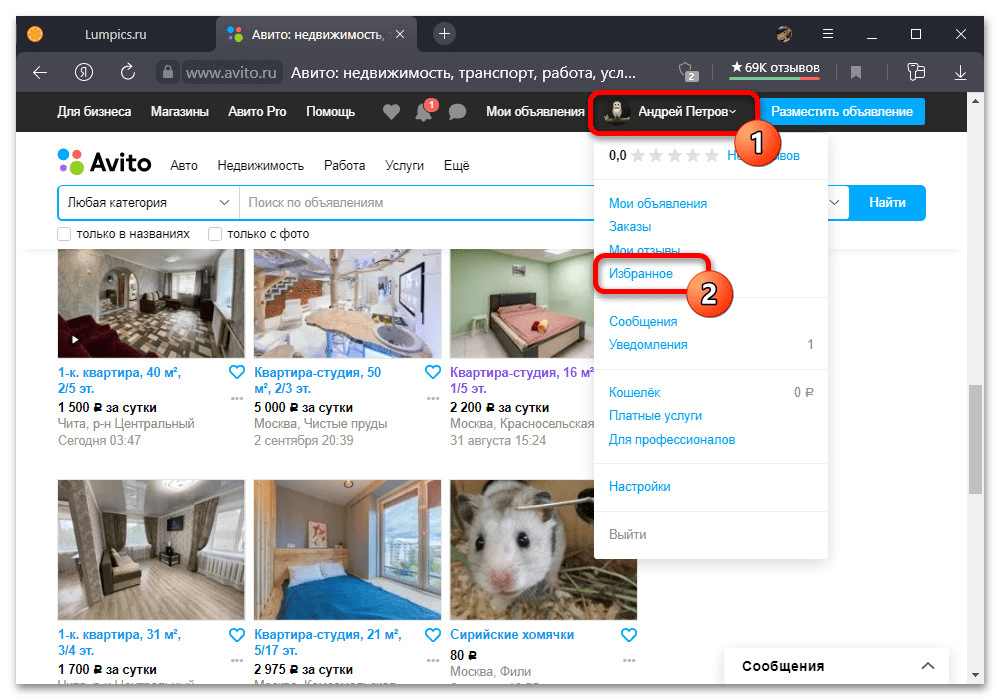Open notifications bell icon

point(424,112)
